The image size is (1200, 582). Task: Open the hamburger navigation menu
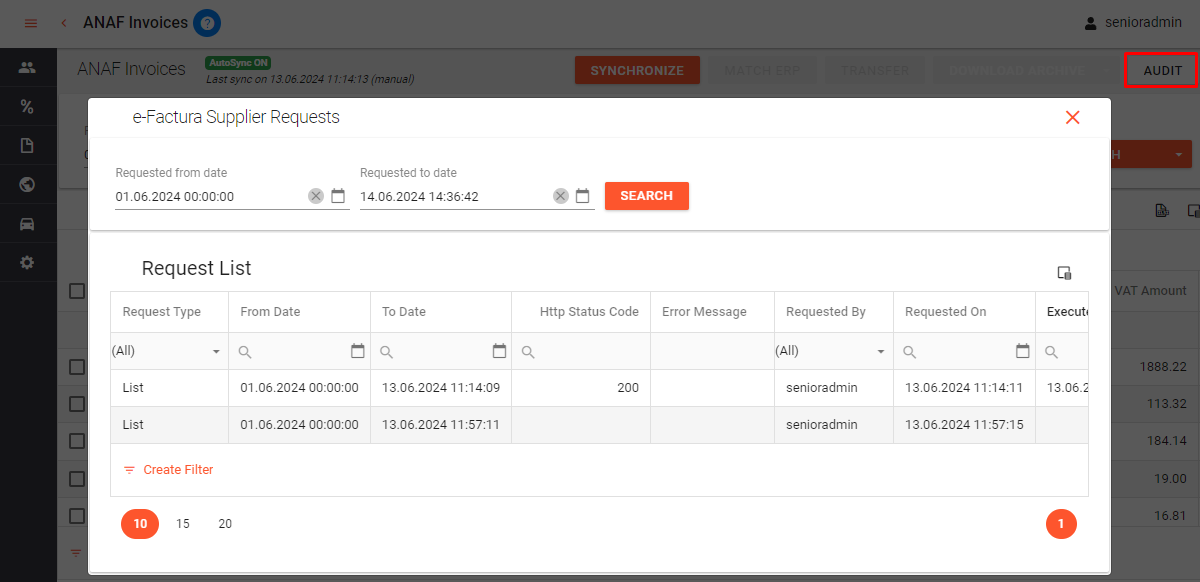pos(30,22)
